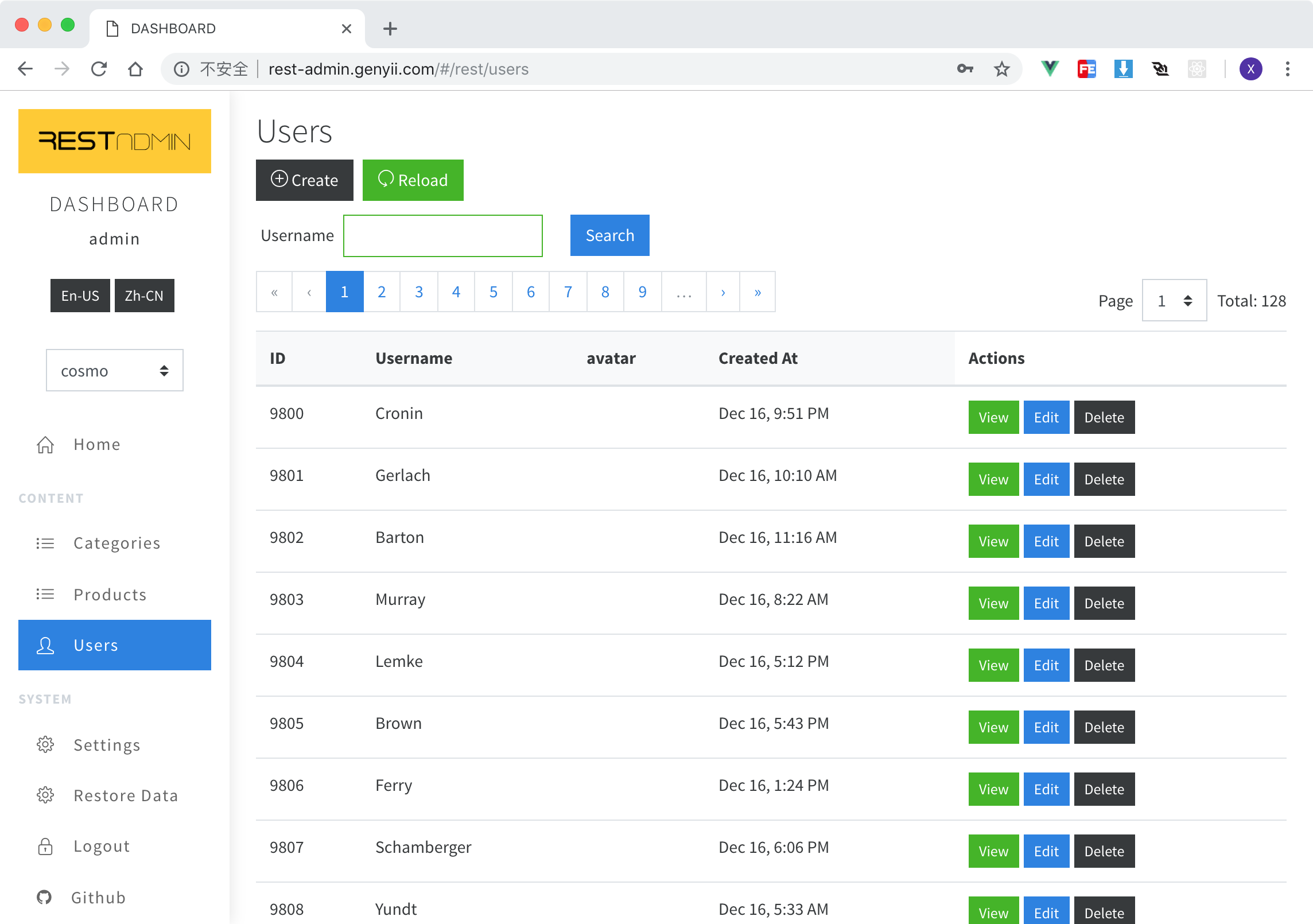The width and height of the screenshot is (1313, 924).
Task: Reload the page with the browser refresh icon
Action: (99, 69)
